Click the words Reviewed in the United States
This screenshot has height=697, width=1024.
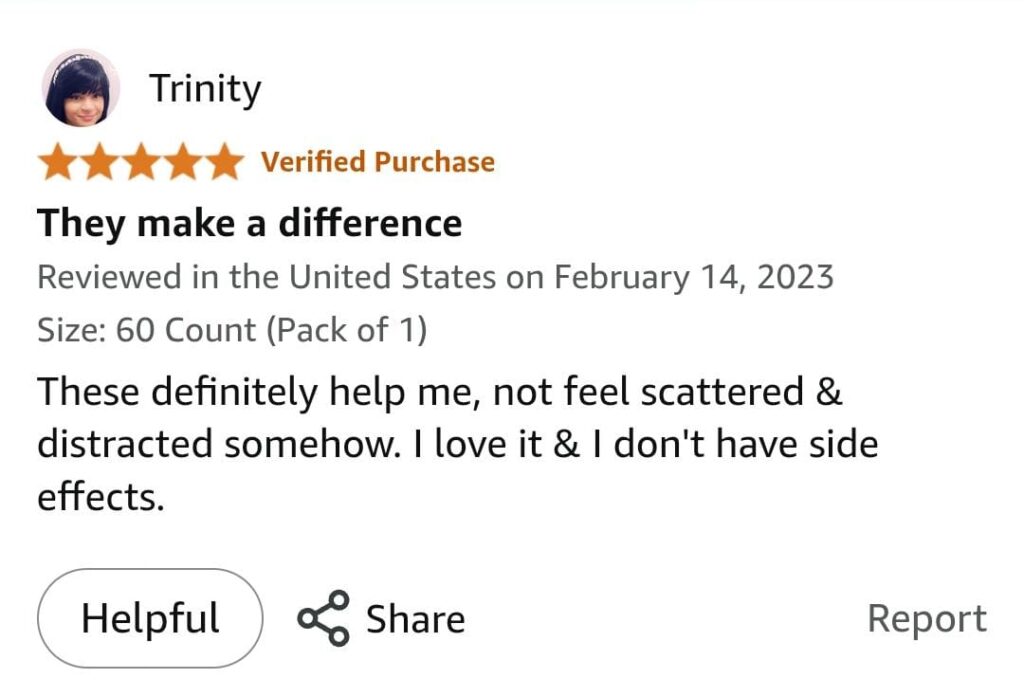266,277
